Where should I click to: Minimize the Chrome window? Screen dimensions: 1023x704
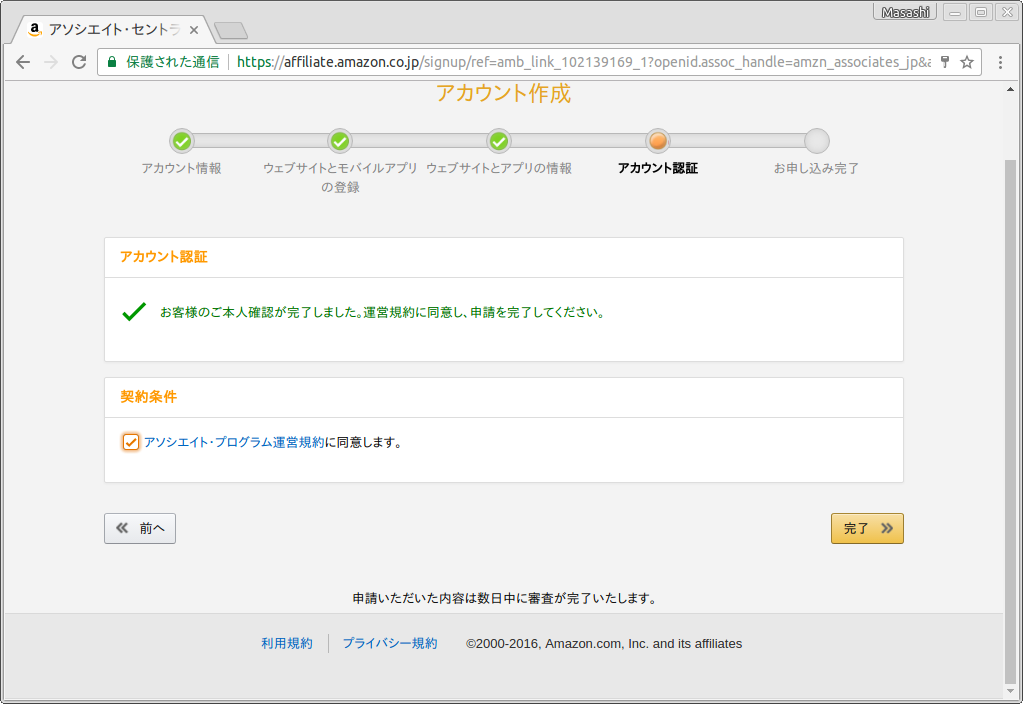pyautogui.click(x=954, y=12)
